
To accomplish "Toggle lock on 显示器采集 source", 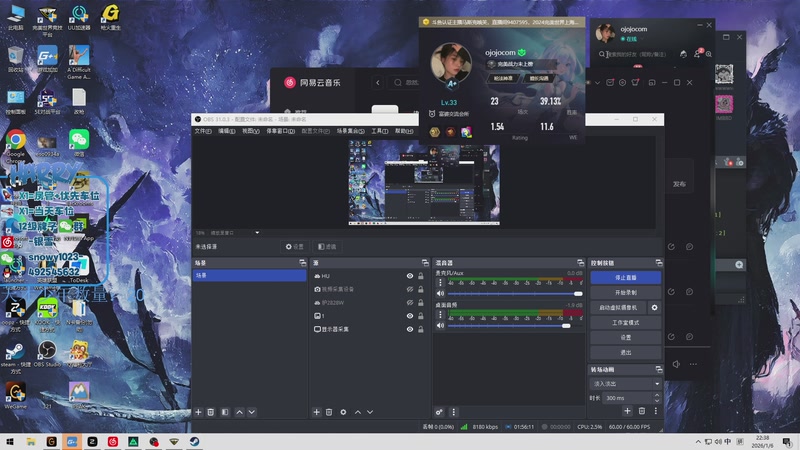I will (x=421, y=329).
